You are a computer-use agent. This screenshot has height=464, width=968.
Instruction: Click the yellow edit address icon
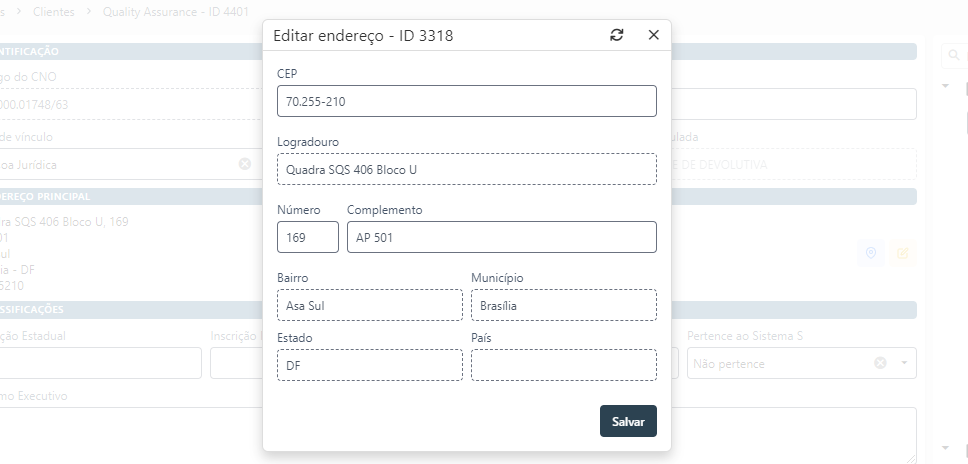903,254
